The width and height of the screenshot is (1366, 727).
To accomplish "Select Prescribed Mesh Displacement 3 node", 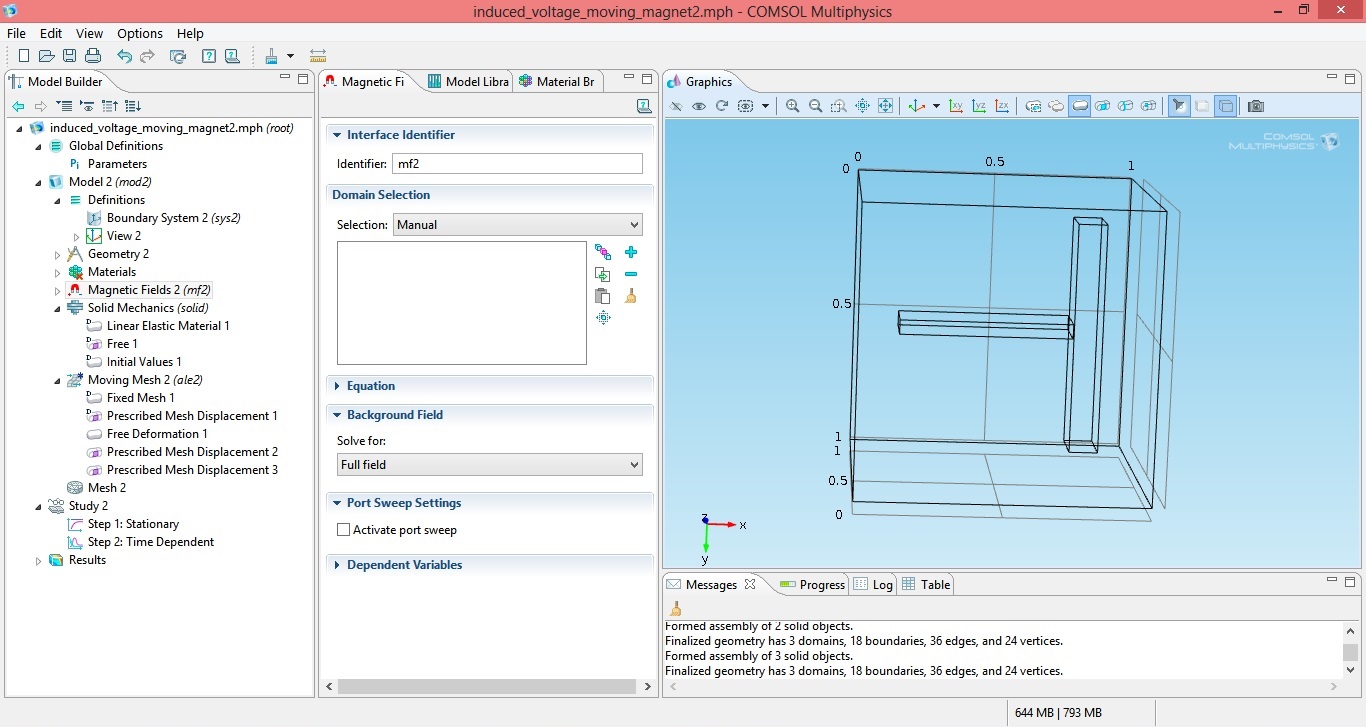I will pos(192,470).
